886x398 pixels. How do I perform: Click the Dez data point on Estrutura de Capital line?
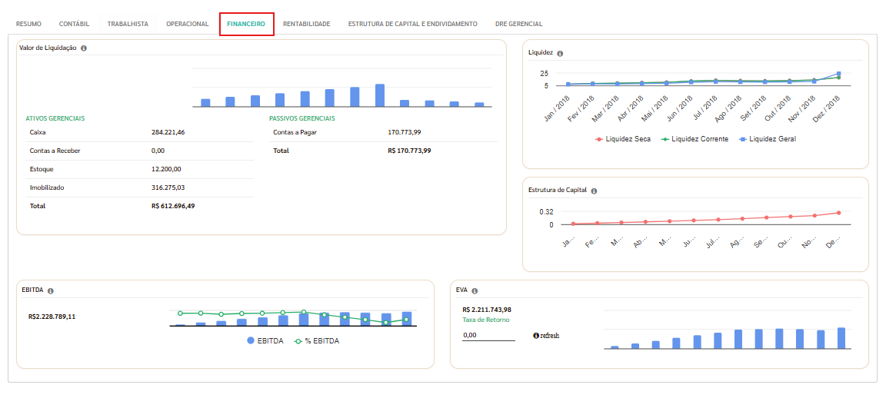pyautogui.click(x=839, y=213)
